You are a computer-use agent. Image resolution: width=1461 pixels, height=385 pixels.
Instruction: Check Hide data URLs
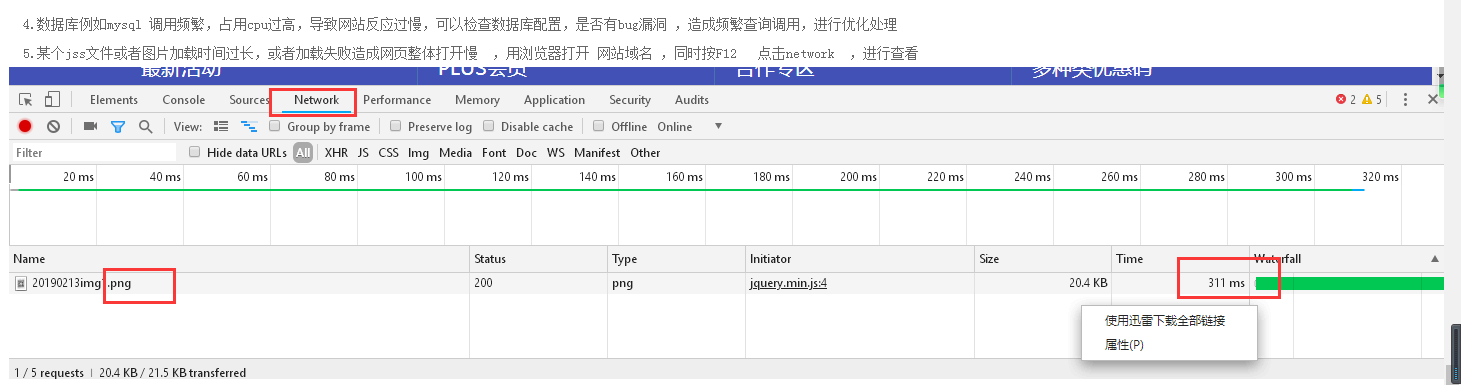(195, 152)
